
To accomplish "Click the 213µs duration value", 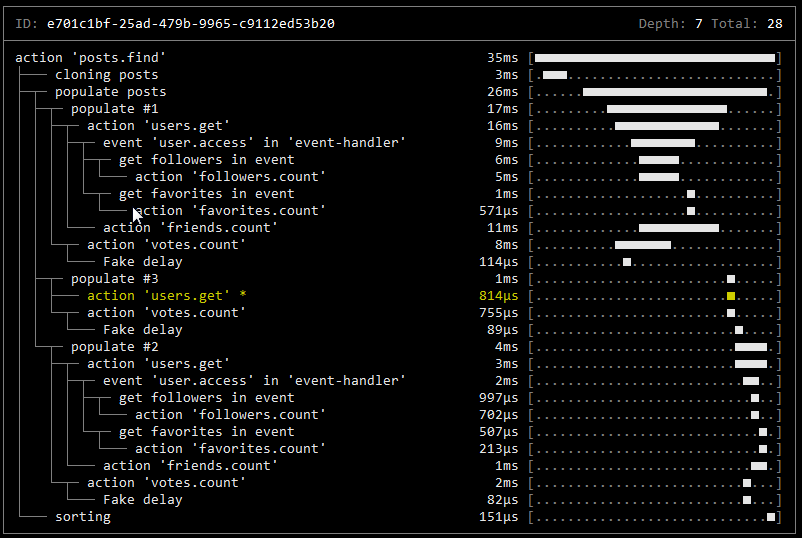I will coord(499,449).
